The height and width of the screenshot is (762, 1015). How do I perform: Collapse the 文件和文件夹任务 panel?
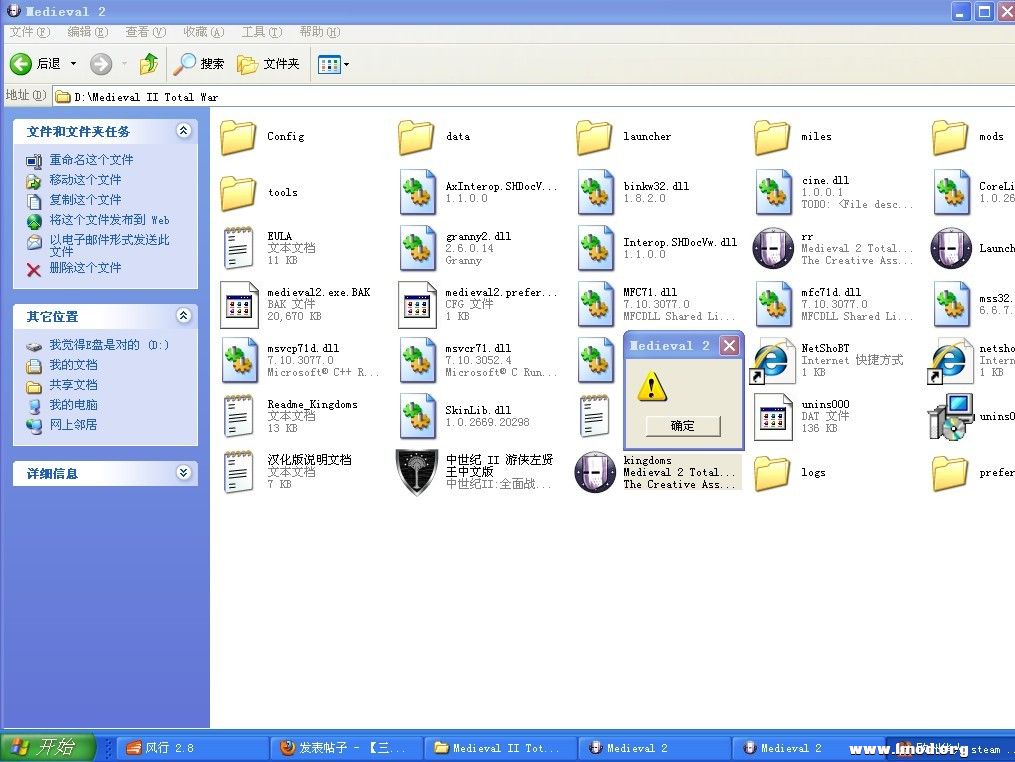tap(183, 131)
